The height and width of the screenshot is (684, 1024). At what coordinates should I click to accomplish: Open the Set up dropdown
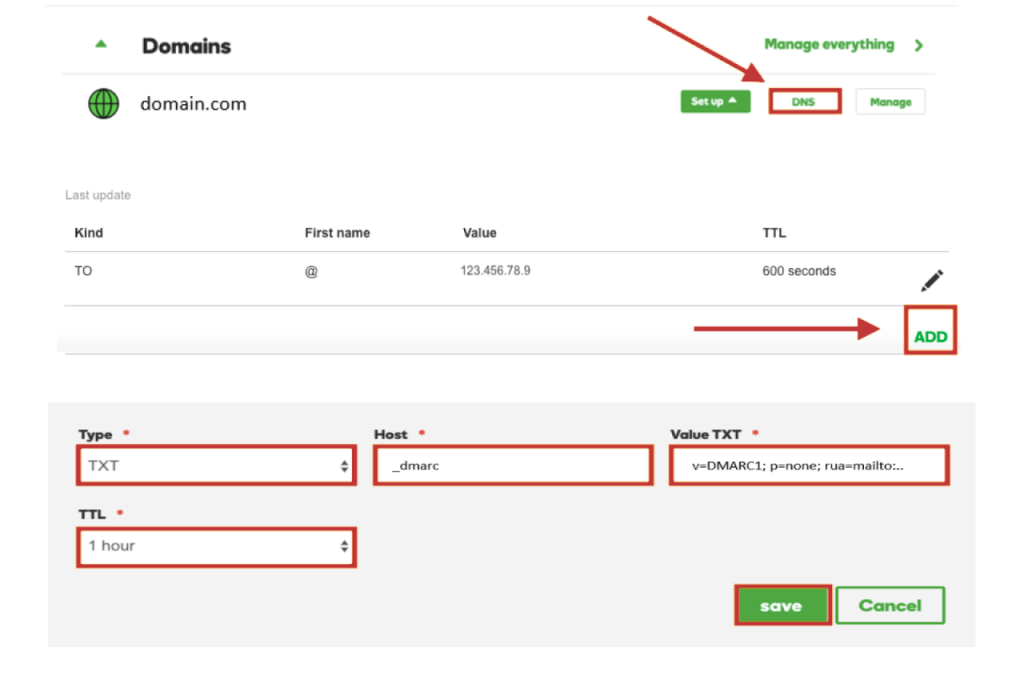pyautogui.click(x=714, y=101)
